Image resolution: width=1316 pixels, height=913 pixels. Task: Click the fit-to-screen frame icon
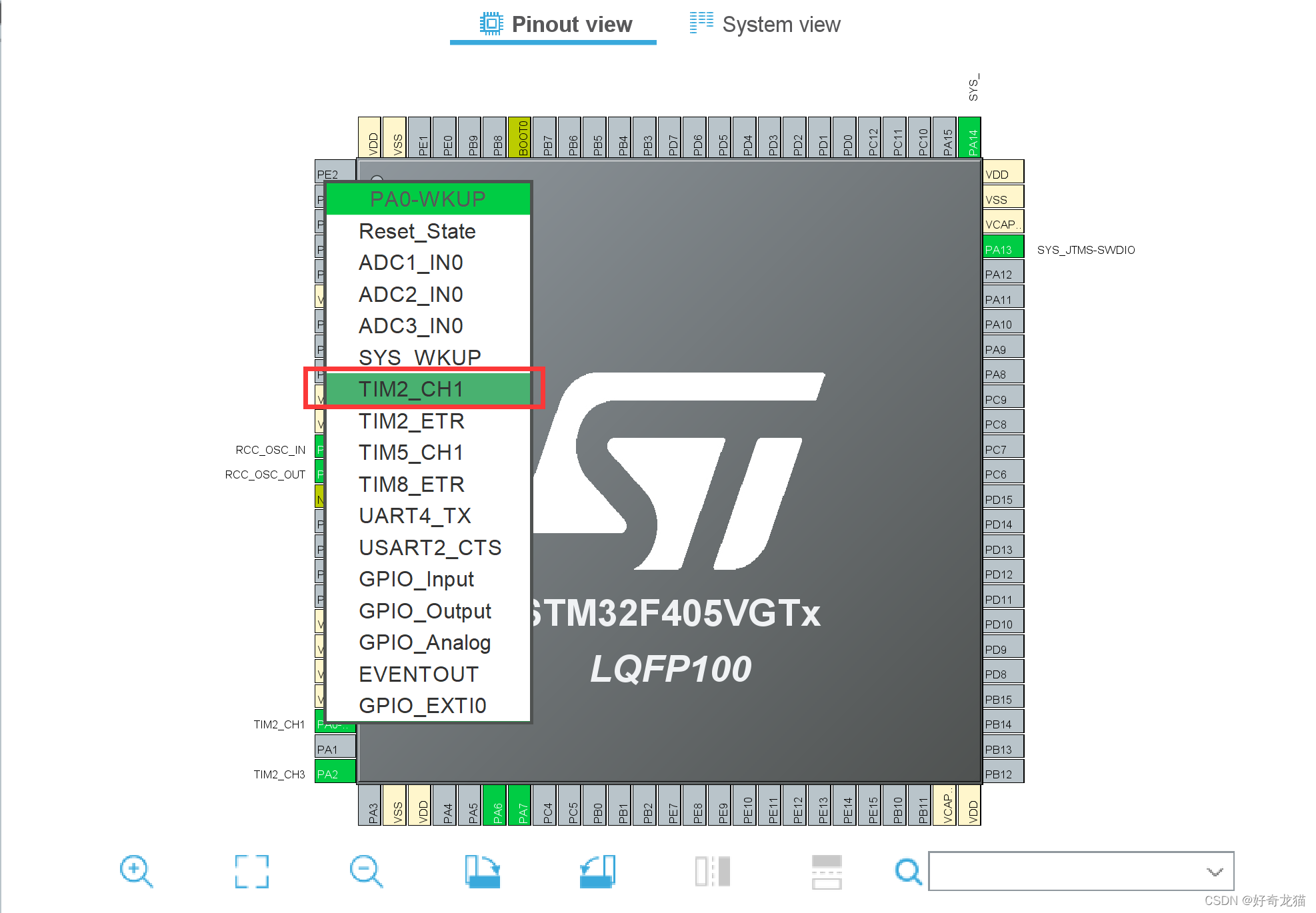[x=251, y=871]
